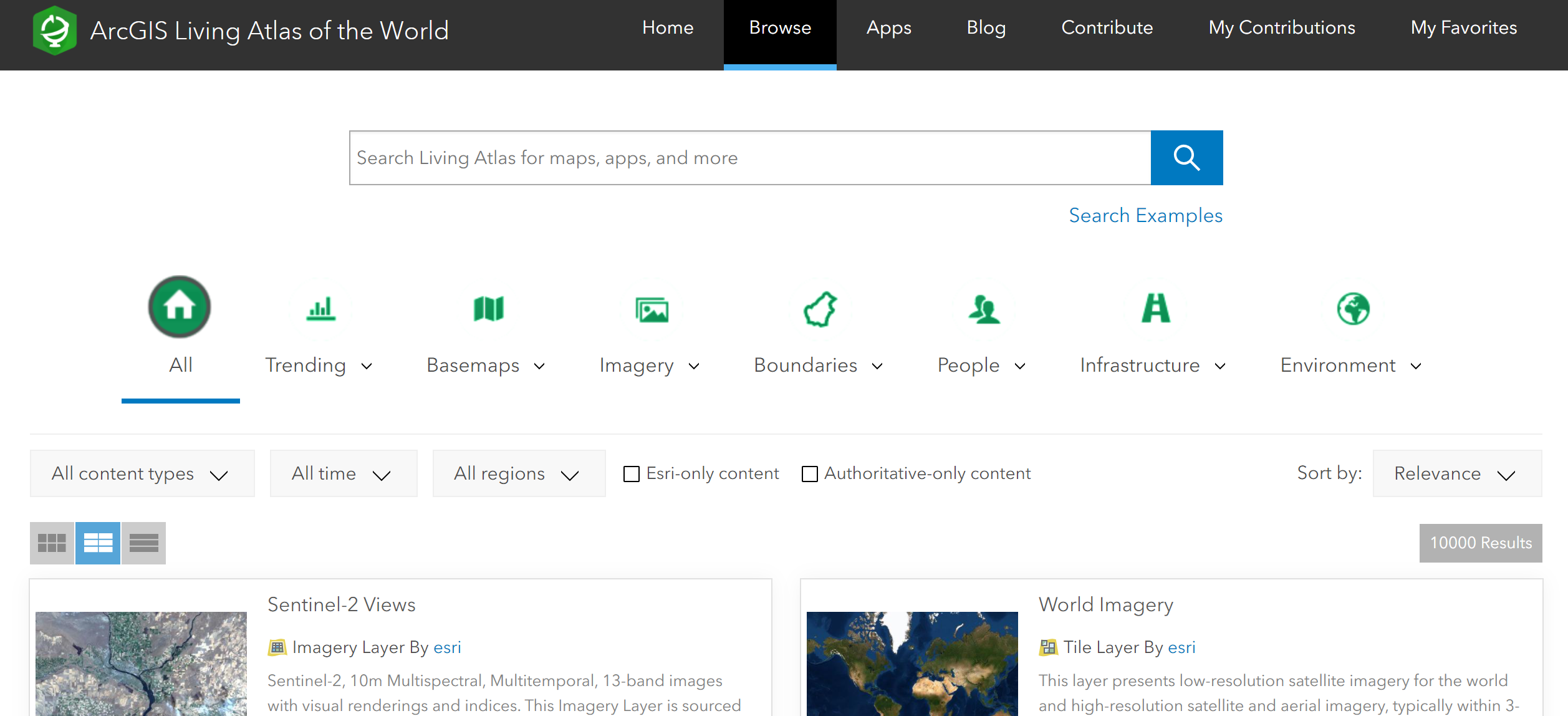This screenshot has height=716, width=1568.
Task: Click the green All home icon
Action: (180, 307)
